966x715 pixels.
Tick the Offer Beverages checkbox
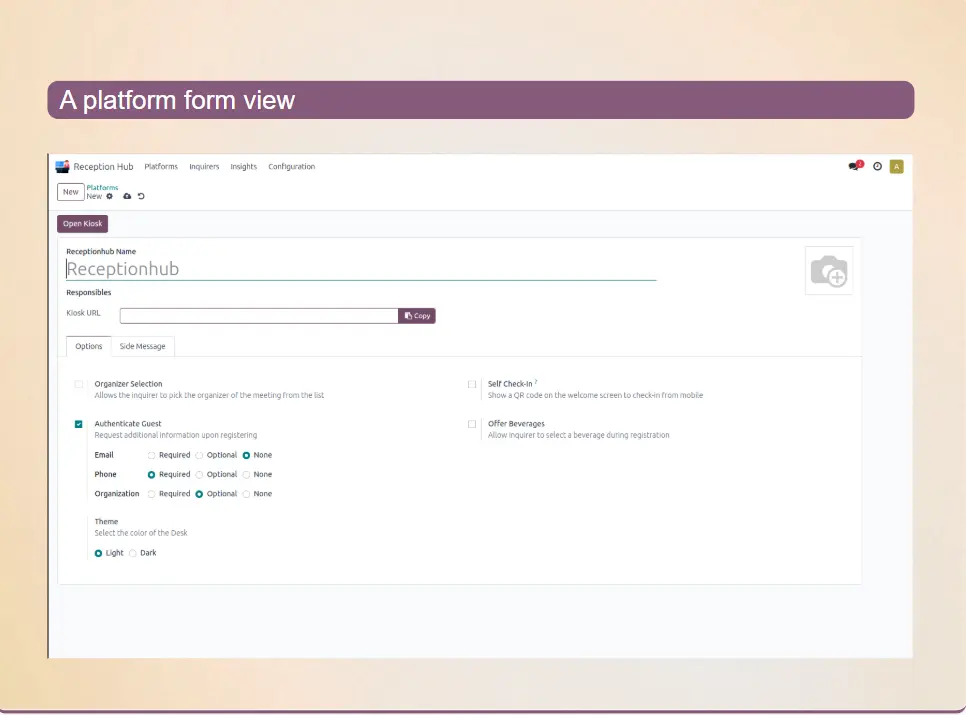coord(472,424)
